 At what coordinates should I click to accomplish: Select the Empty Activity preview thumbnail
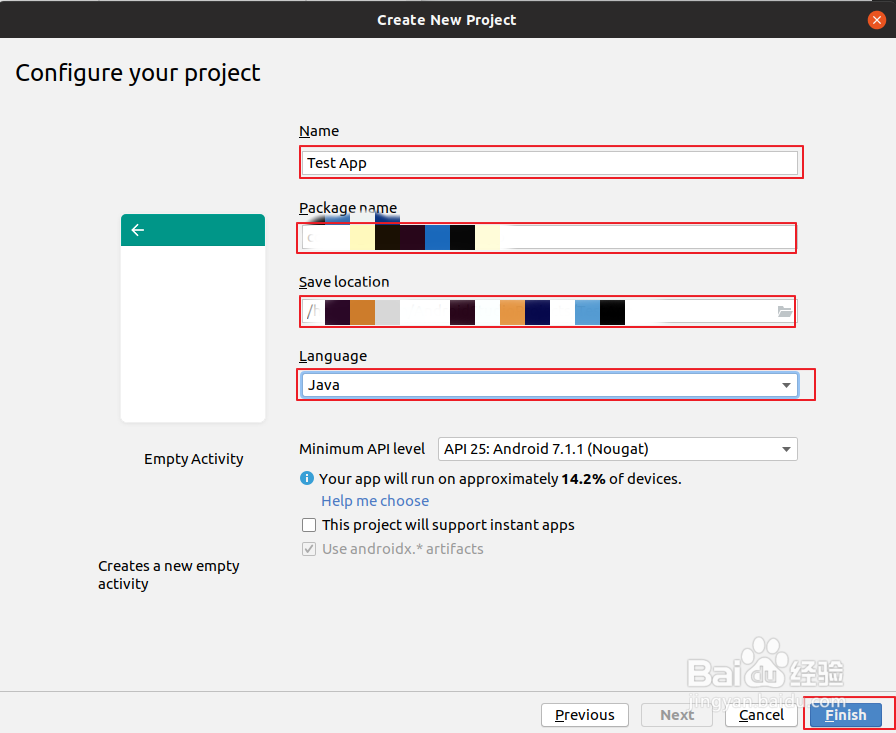pyautogui.click(x=193, y=318)
